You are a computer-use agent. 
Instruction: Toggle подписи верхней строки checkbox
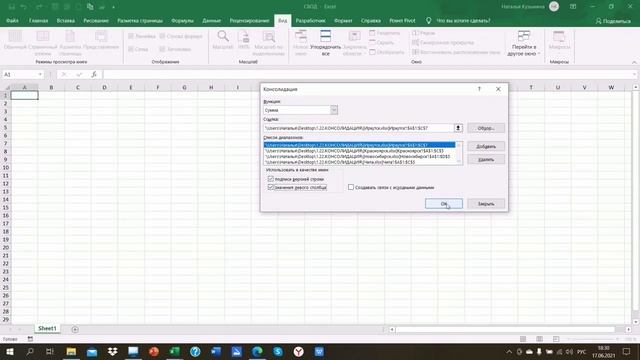pyautogui.click(x=271, y=179)
